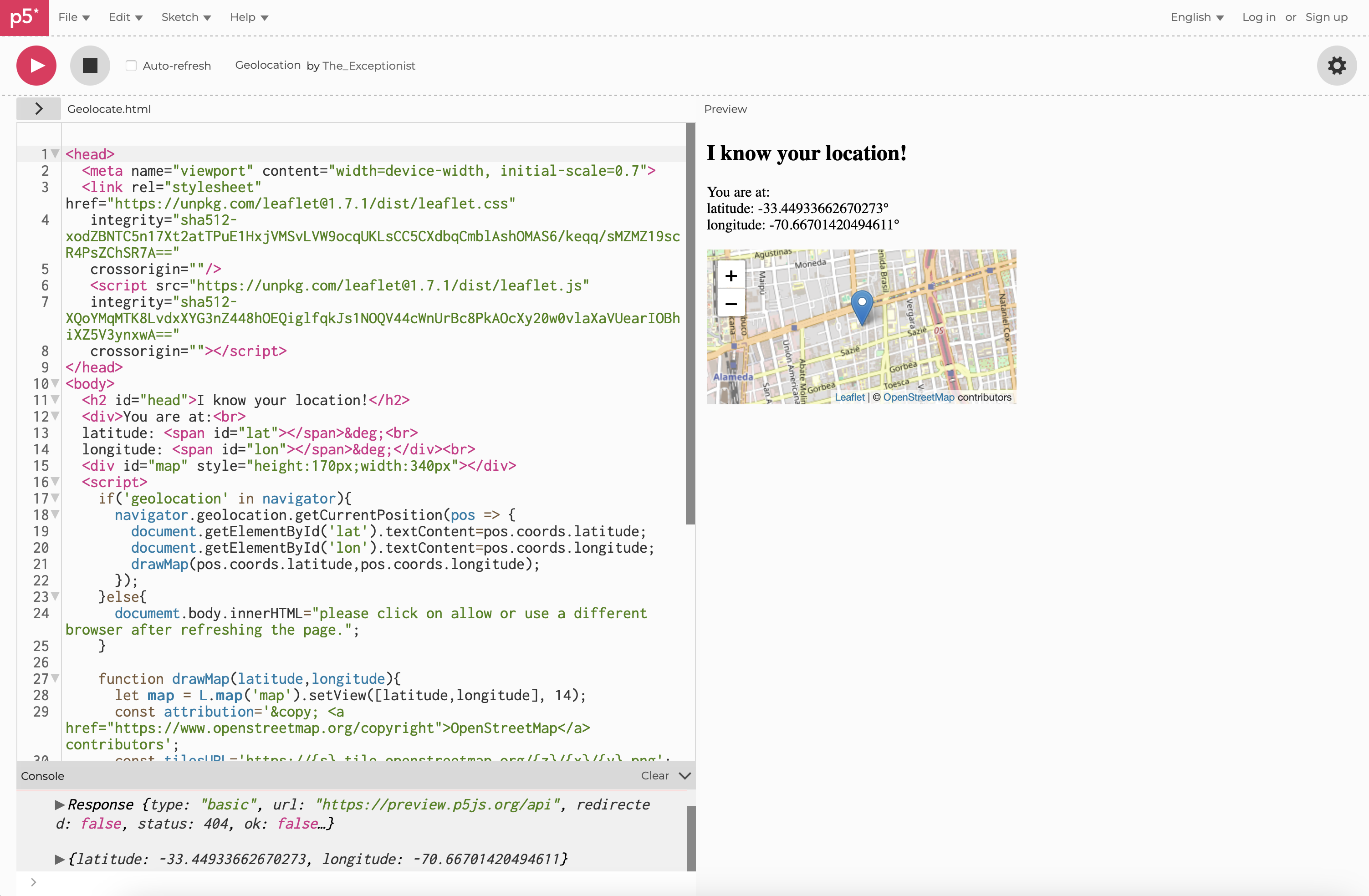
Task: Click the blue location marker on map
Action: coord(862,307)
